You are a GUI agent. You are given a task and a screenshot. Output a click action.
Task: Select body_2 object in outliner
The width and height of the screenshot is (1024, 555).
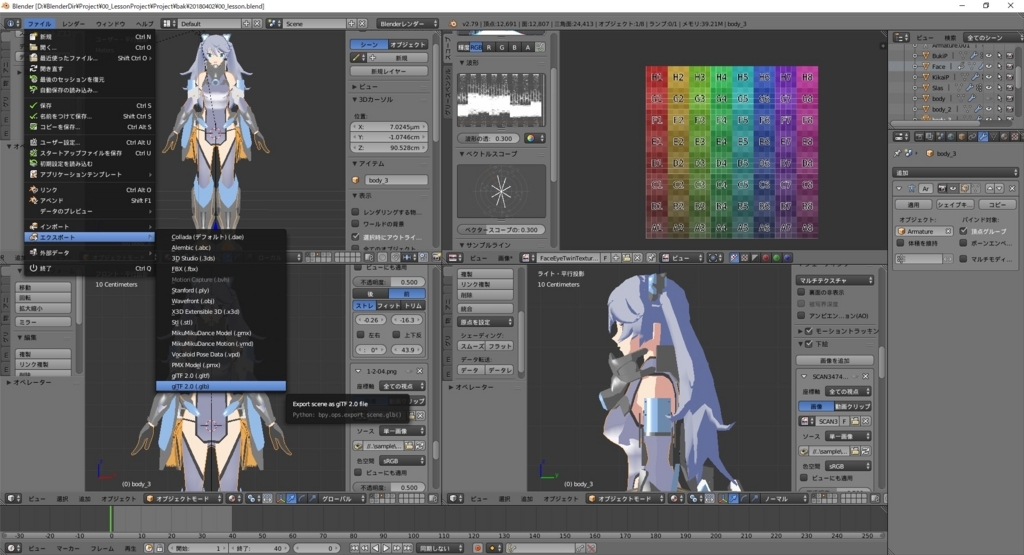pyautogui.click(x=941, y=109)
